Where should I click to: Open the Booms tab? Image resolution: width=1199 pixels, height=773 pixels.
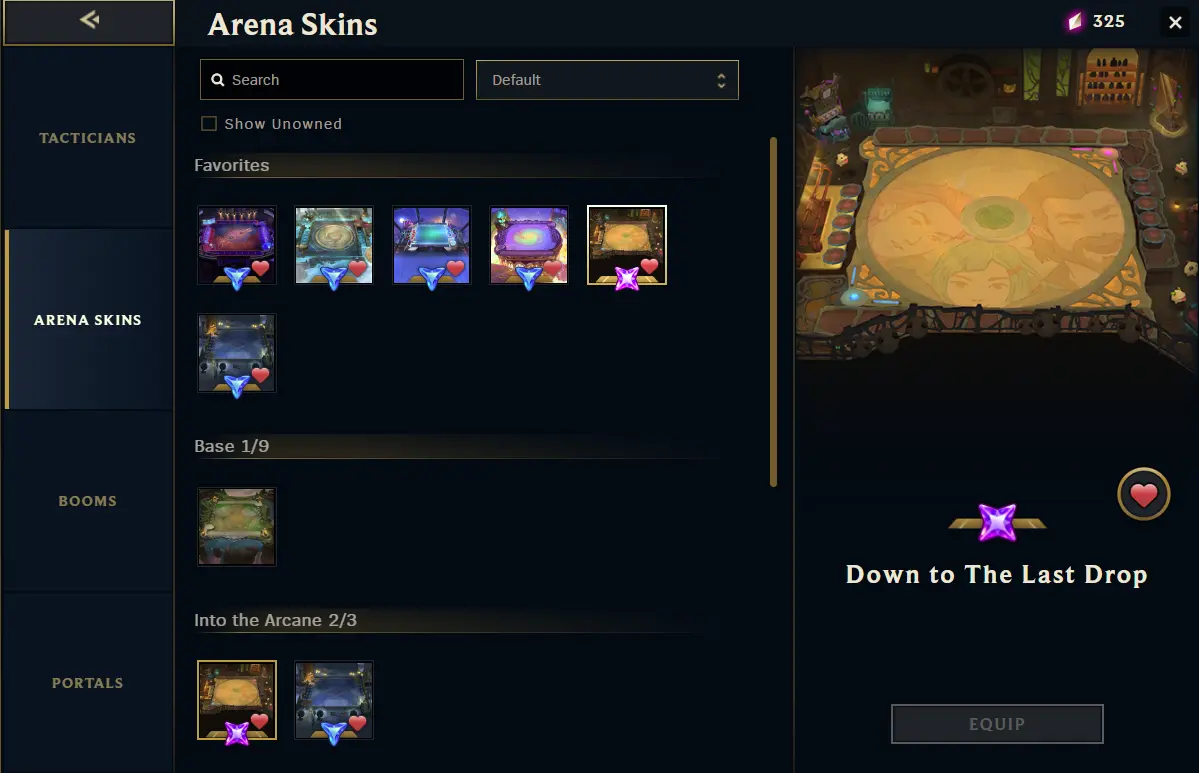[88, 502]
